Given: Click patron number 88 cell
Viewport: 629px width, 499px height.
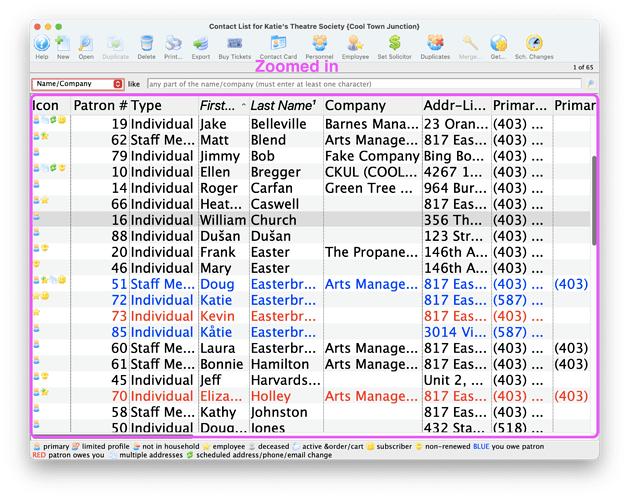Looking at the screenshot, I should tap(100, 236).
